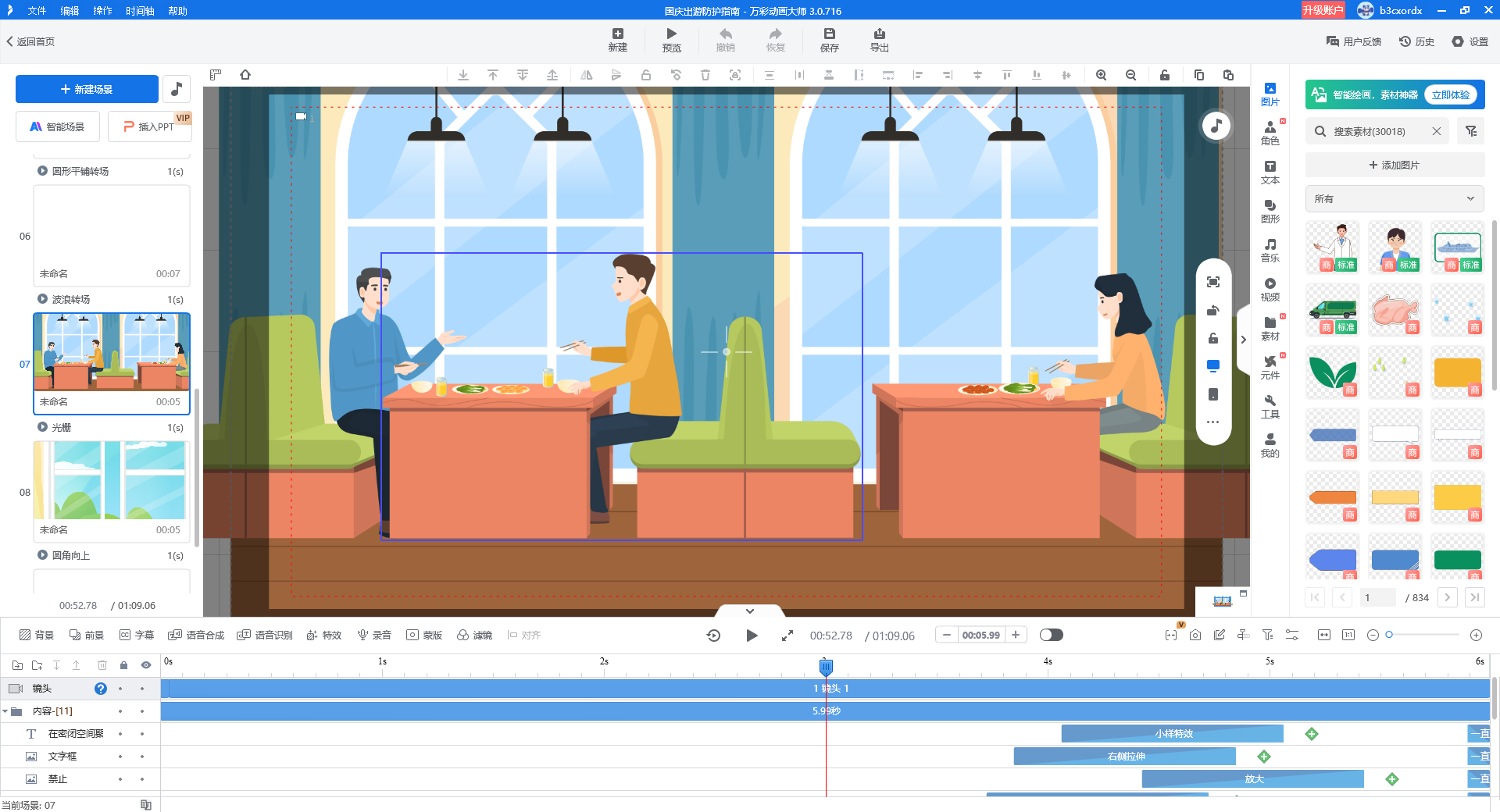The width and height of the screenshot is (1500, 812).
Task: Open the 编辑 menu
Action: tap(70, 11)
